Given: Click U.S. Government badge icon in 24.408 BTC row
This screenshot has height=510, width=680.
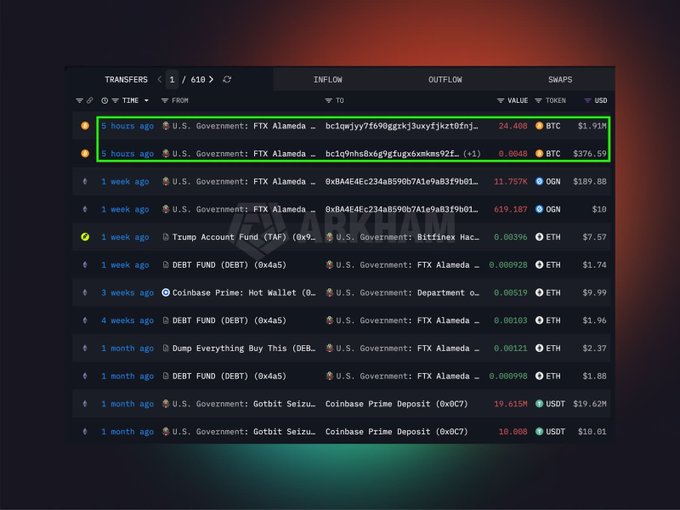Looking at the screenshot, I should click(166, 126).
